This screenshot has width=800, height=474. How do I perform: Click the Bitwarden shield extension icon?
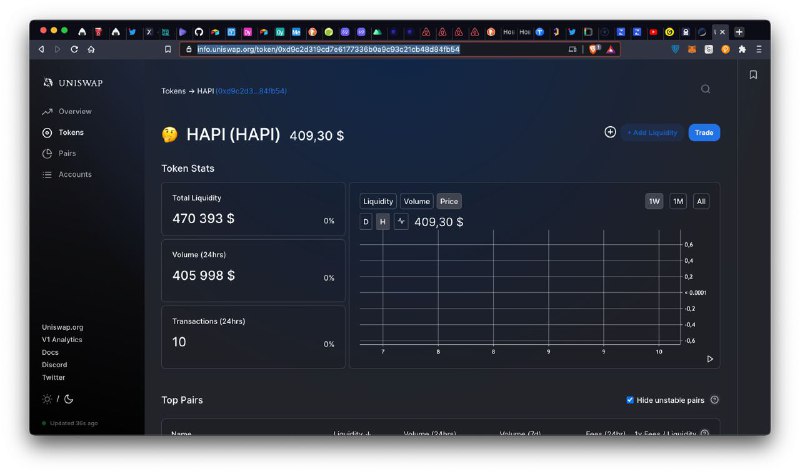pos(675,49)
